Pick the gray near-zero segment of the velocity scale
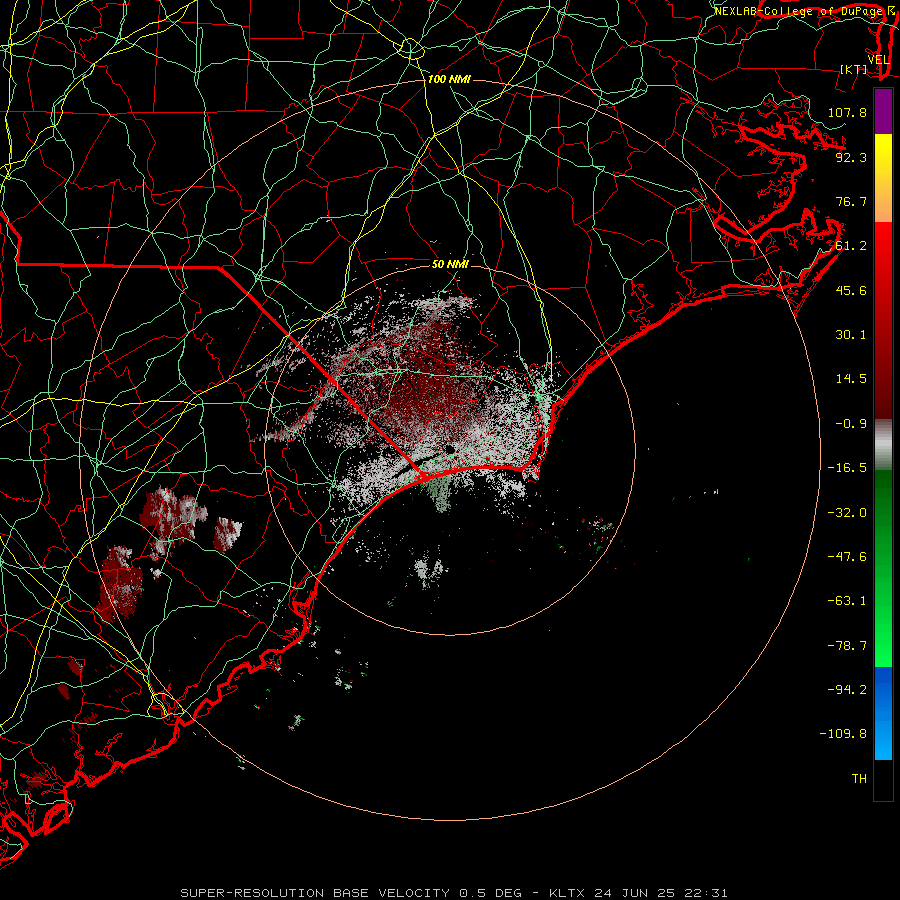900x900 pixels. pyautogui.click(x=883, y=444)
